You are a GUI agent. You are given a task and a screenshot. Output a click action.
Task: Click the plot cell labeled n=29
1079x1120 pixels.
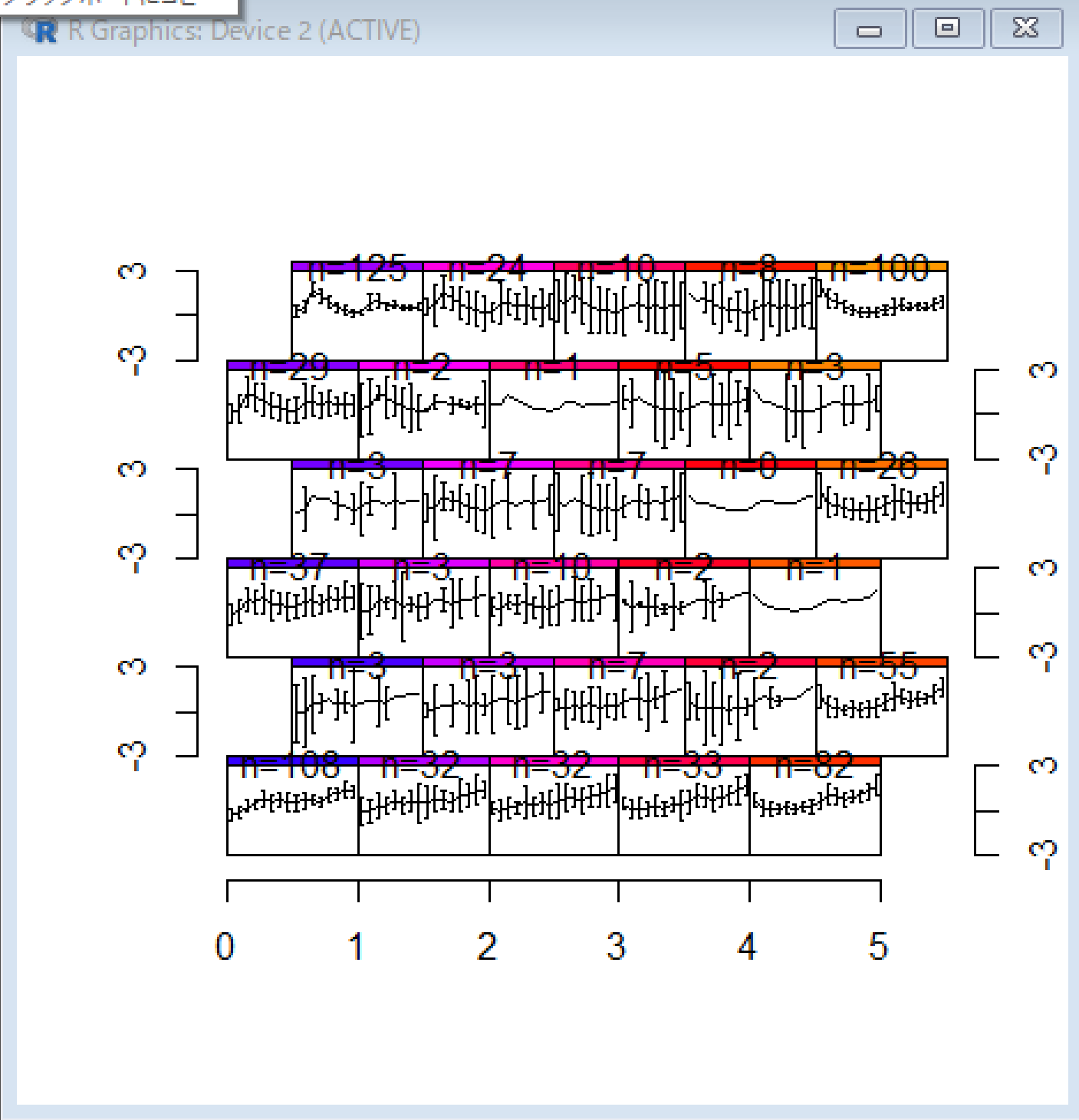point(292,414)
